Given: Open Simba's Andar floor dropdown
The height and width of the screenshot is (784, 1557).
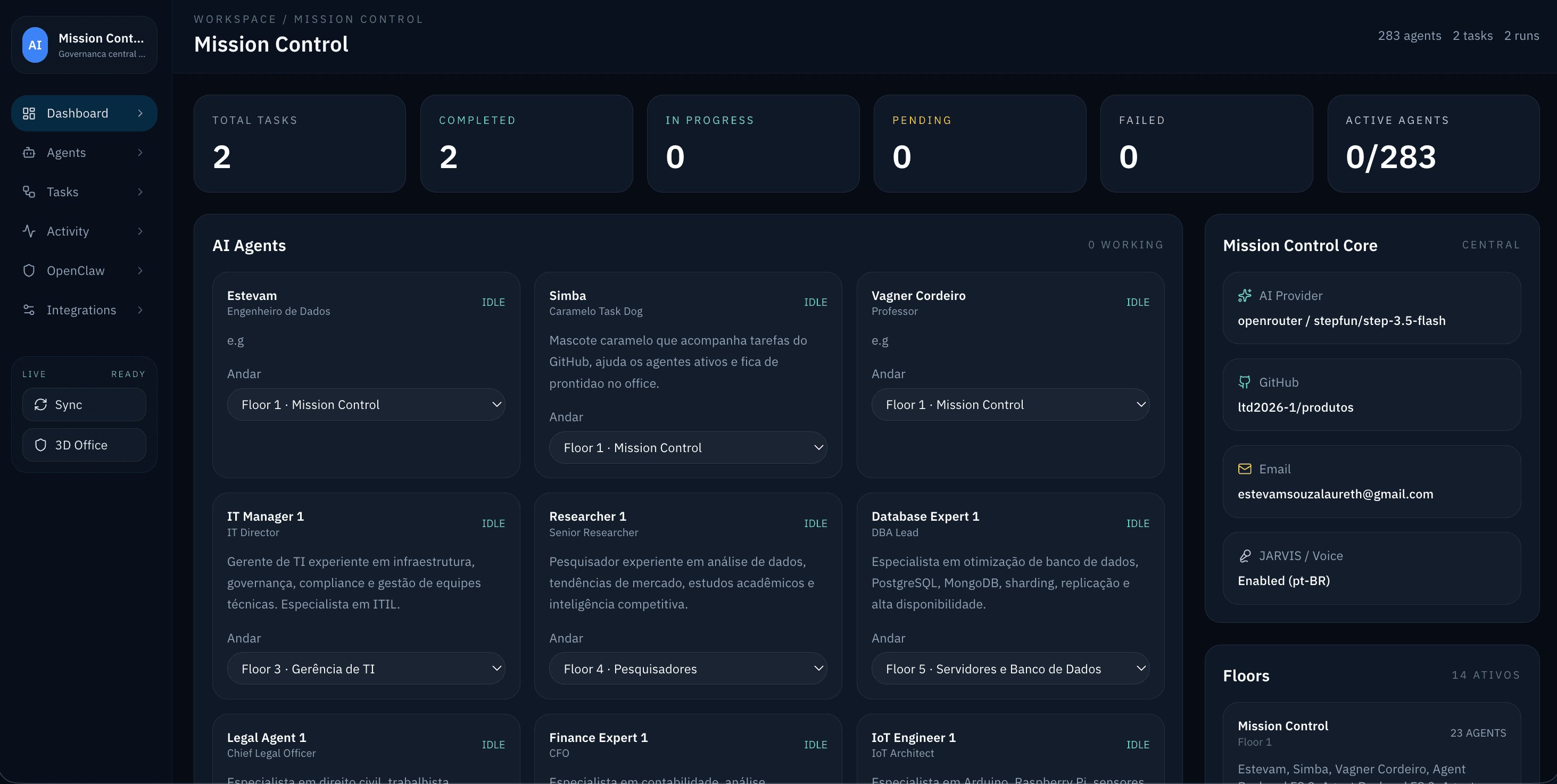Looking at the screenshot, I should 688,447.
